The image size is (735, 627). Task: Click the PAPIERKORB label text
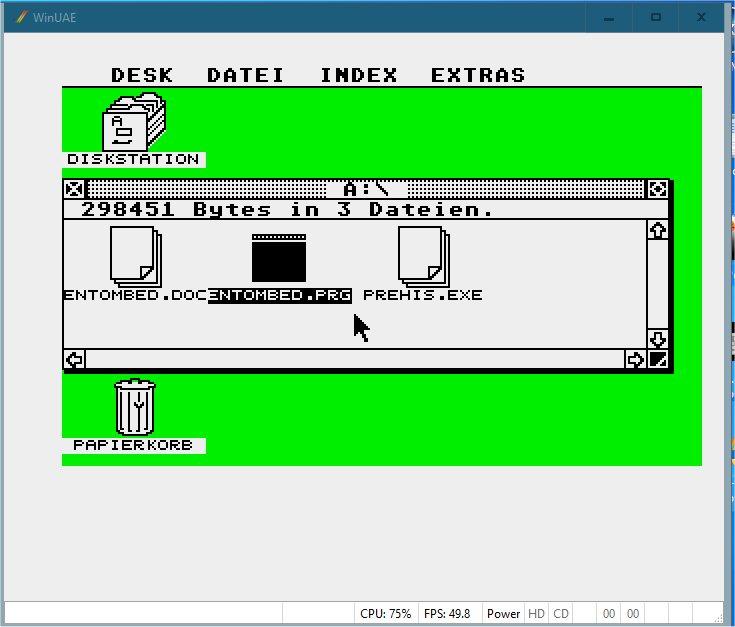pos(134,445)
